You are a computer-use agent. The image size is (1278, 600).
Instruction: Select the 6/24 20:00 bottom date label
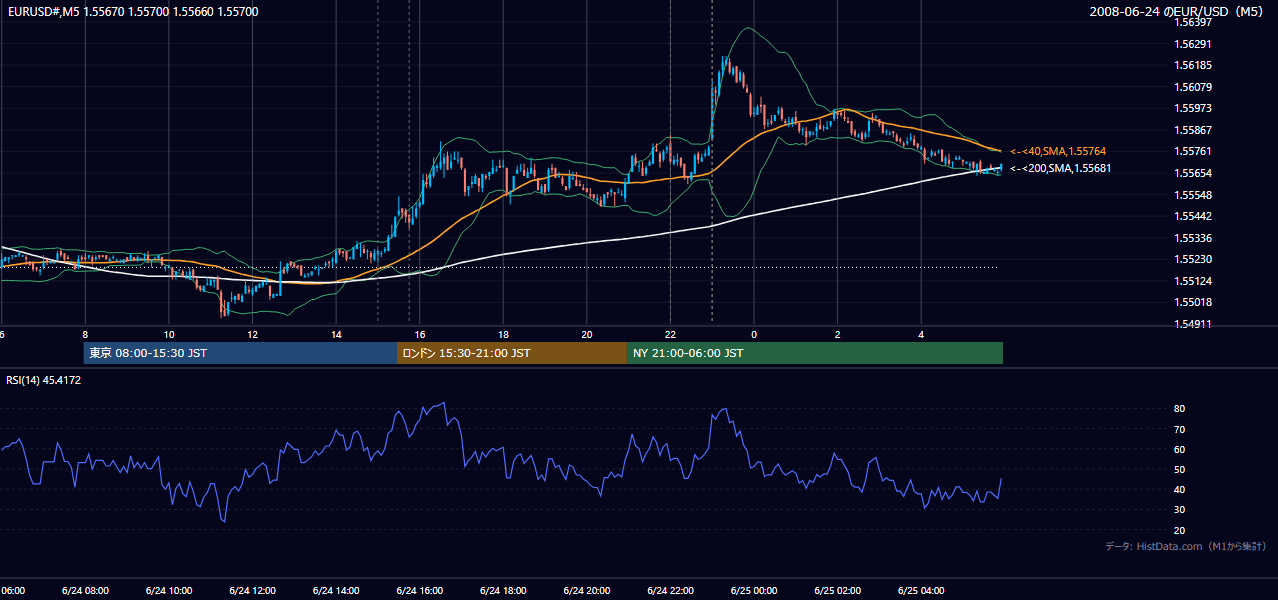click(586, 591)
